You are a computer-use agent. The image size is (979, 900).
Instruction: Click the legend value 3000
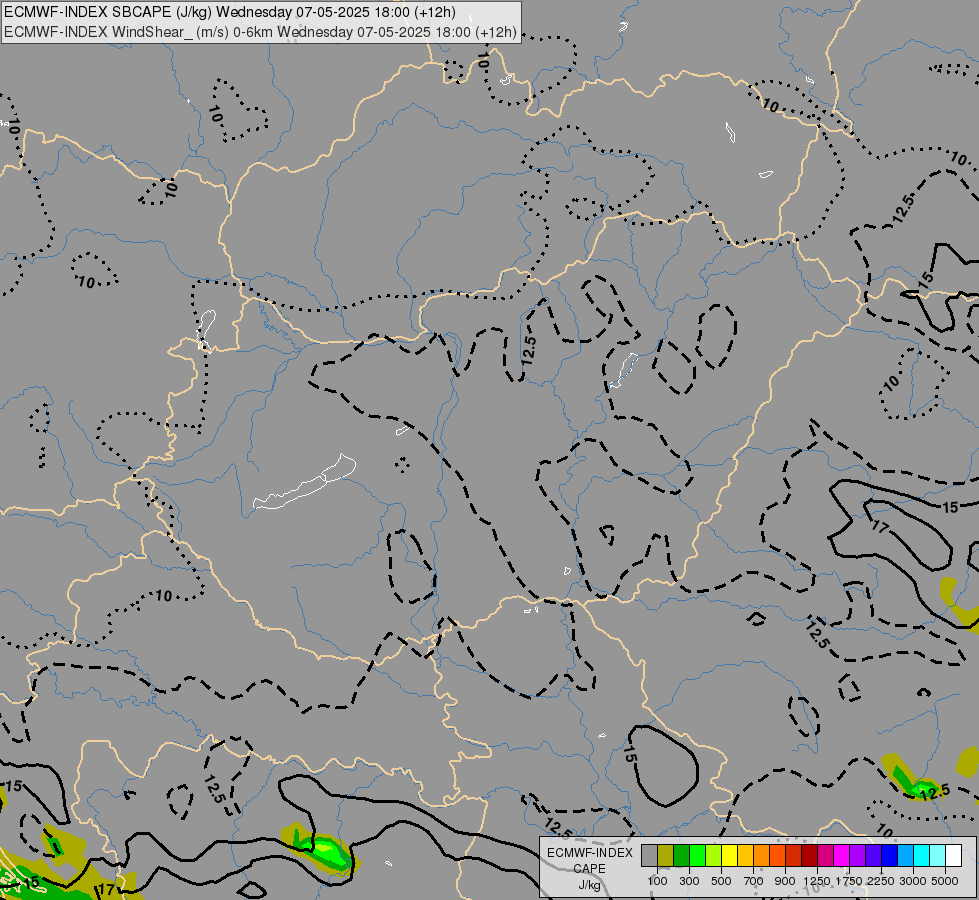pyautogui.click(x=913, y=881)
